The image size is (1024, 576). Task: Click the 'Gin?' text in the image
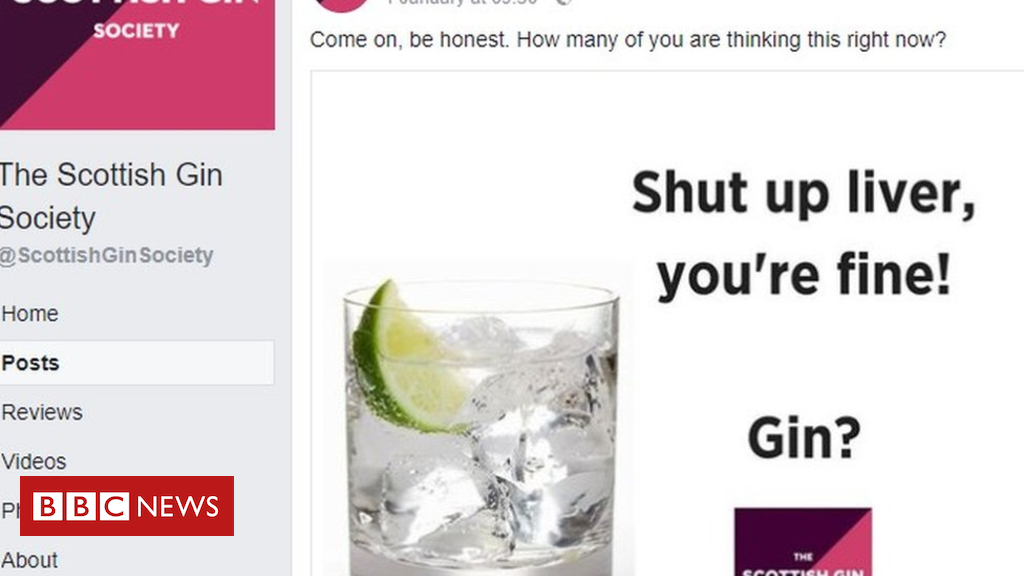tap(804, 438)
